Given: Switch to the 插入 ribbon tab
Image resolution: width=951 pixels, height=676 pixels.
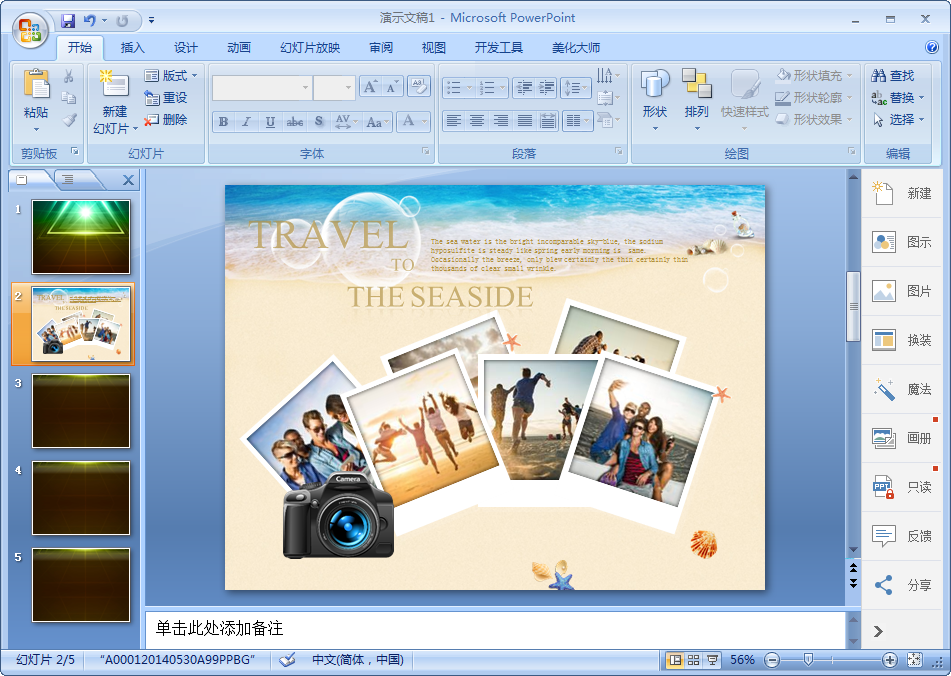Looking at the screenshot, I should click(132, 48).
